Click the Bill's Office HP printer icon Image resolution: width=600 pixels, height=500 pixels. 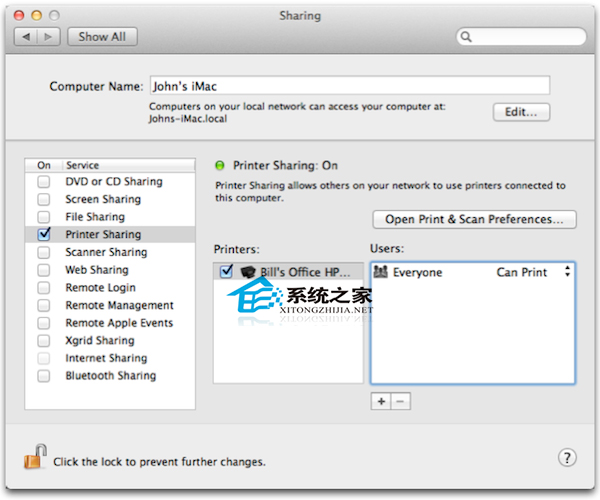248,272
